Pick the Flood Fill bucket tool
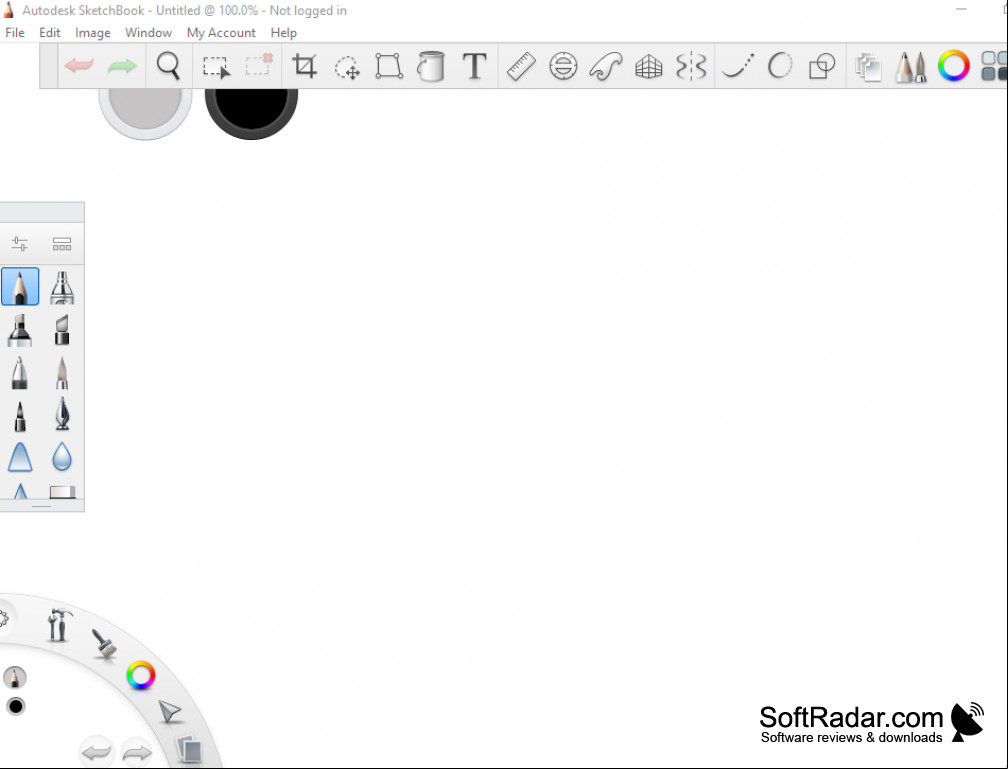 pos(431,66)
